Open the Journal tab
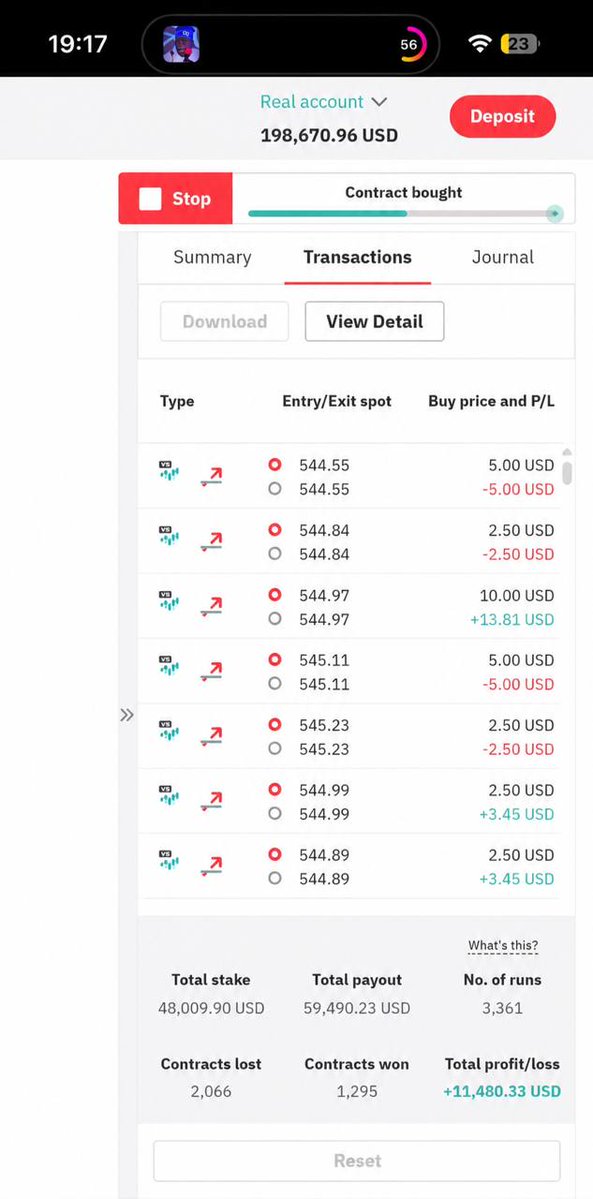This screenshot has width=593, height=1199. pos(503,257)
